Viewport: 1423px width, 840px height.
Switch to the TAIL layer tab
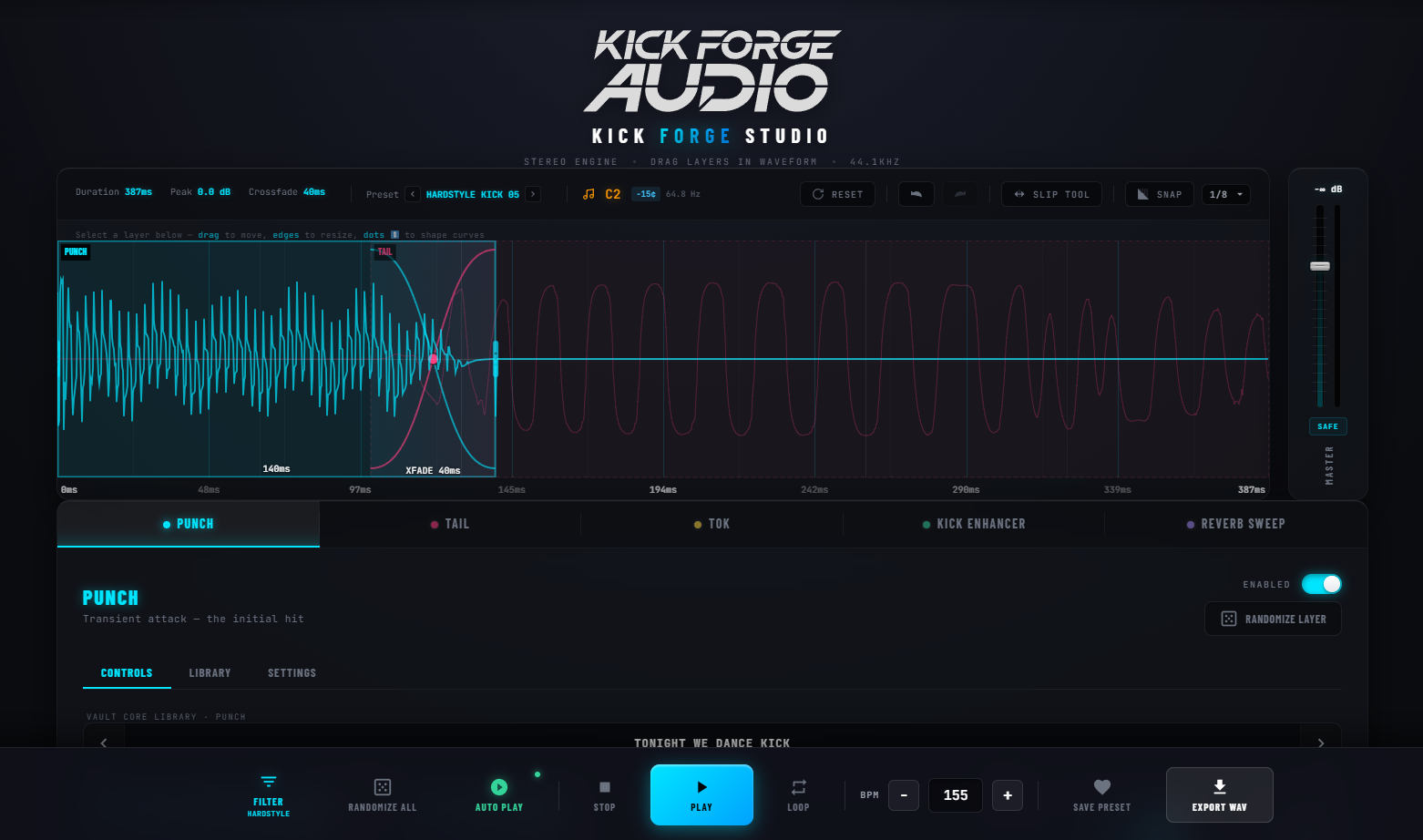click(x=450, y=524)
